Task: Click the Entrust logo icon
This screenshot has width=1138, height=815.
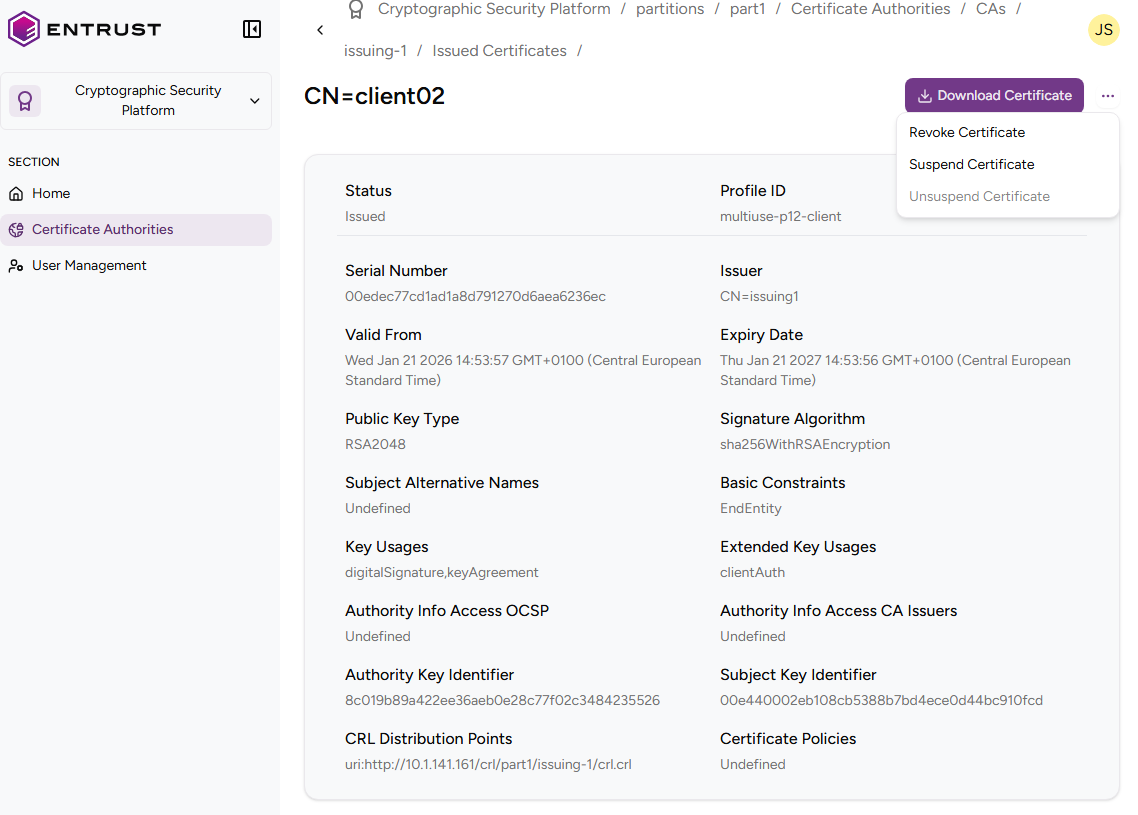Action: tap(24, 29)
